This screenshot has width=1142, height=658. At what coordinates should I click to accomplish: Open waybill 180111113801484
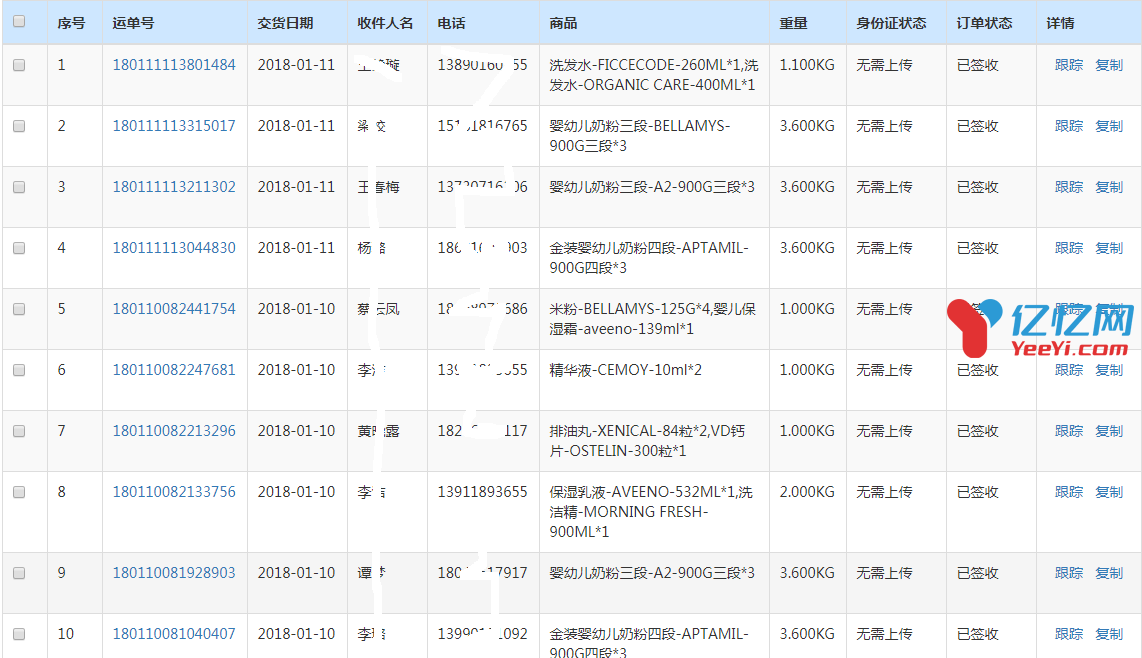174,65
